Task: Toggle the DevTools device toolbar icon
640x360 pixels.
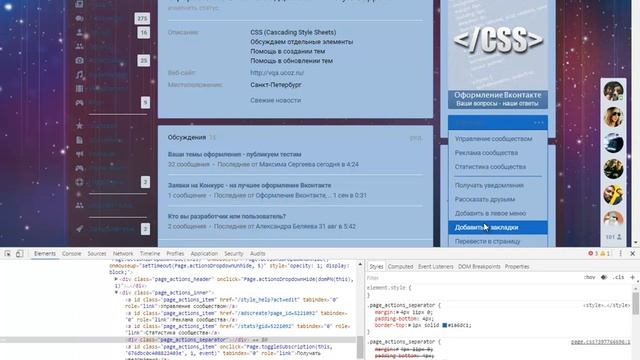Action: click(19, 253)
